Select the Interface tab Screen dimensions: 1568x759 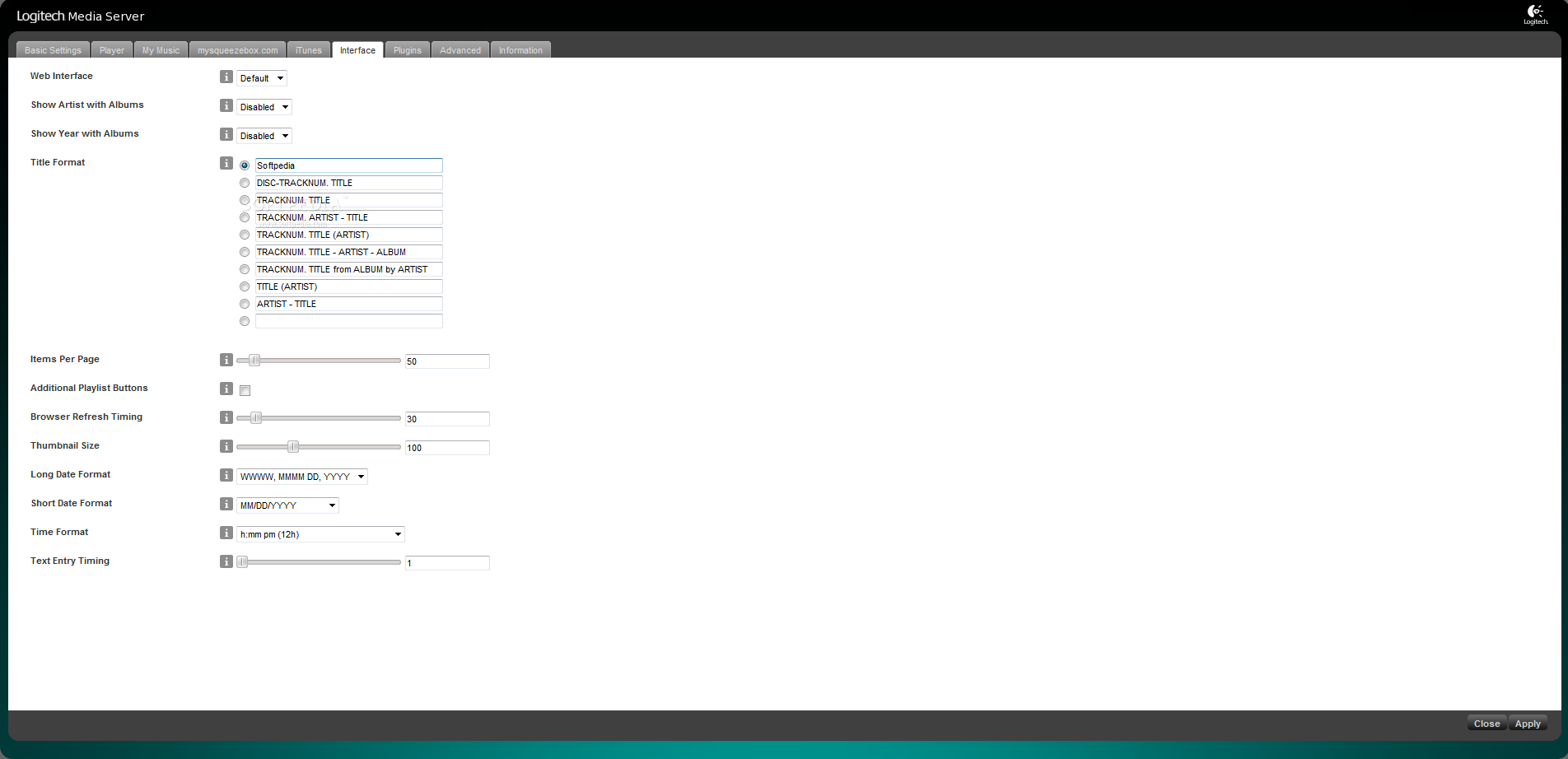point(357,50)
